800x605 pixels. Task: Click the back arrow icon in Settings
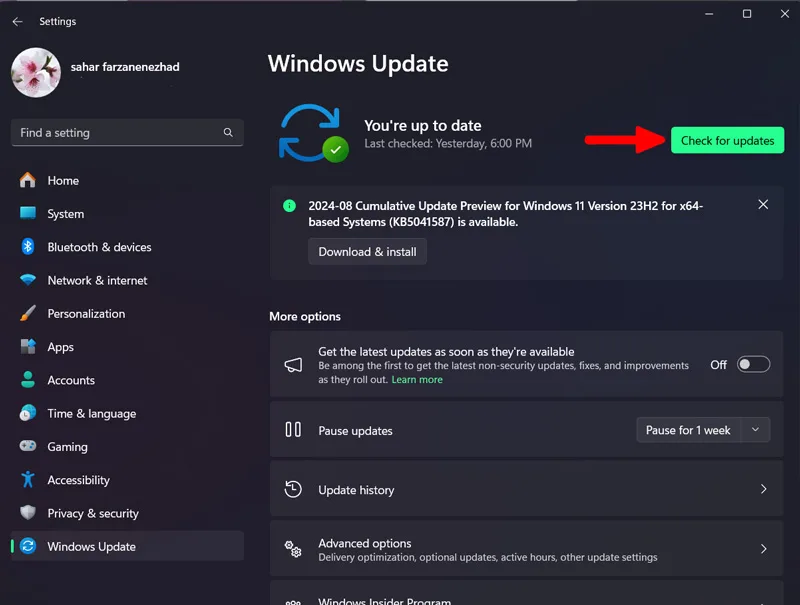point(17,21)
